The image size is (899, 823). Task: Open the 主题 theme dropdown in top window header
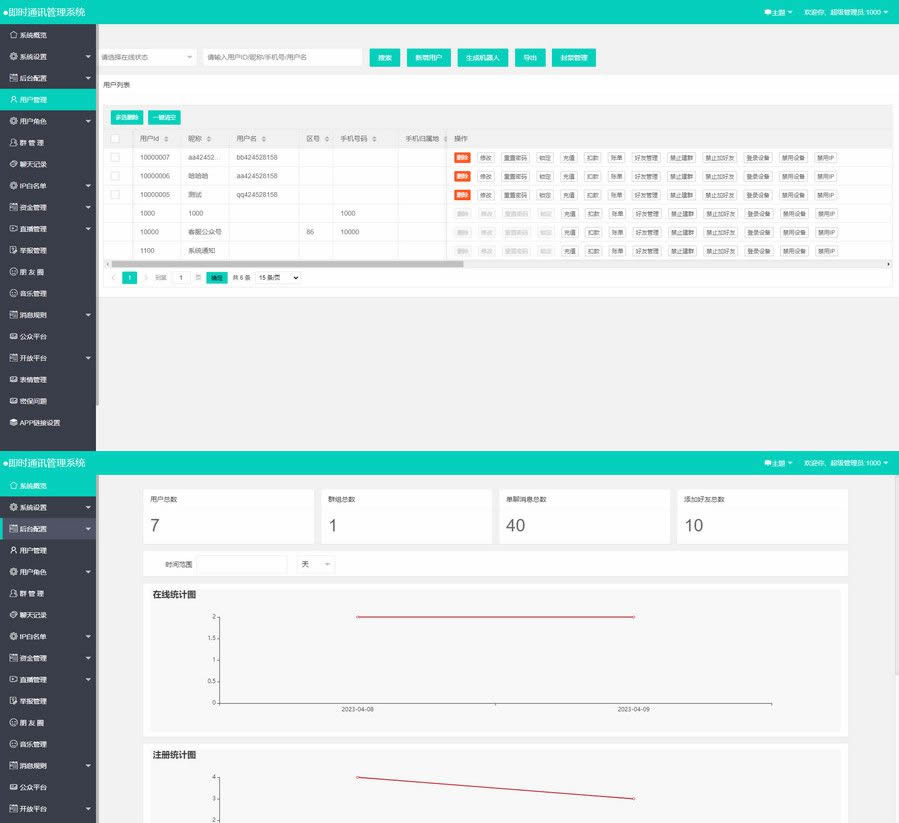778,12
